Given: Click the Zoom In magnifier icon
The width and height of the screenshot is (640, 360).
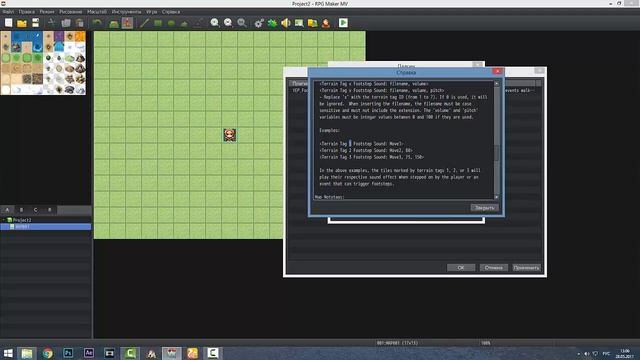Looking at the screenshot, I should [215, 23].
